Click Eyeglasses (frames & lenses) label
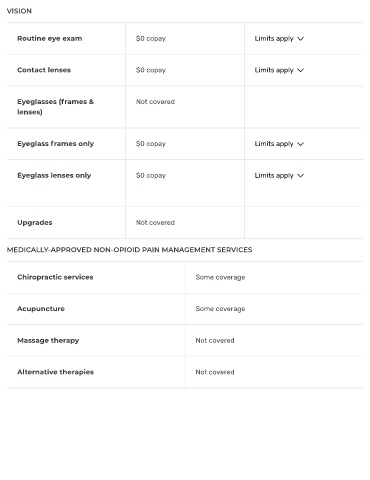The image size is (370, 480). pos(56,107)
